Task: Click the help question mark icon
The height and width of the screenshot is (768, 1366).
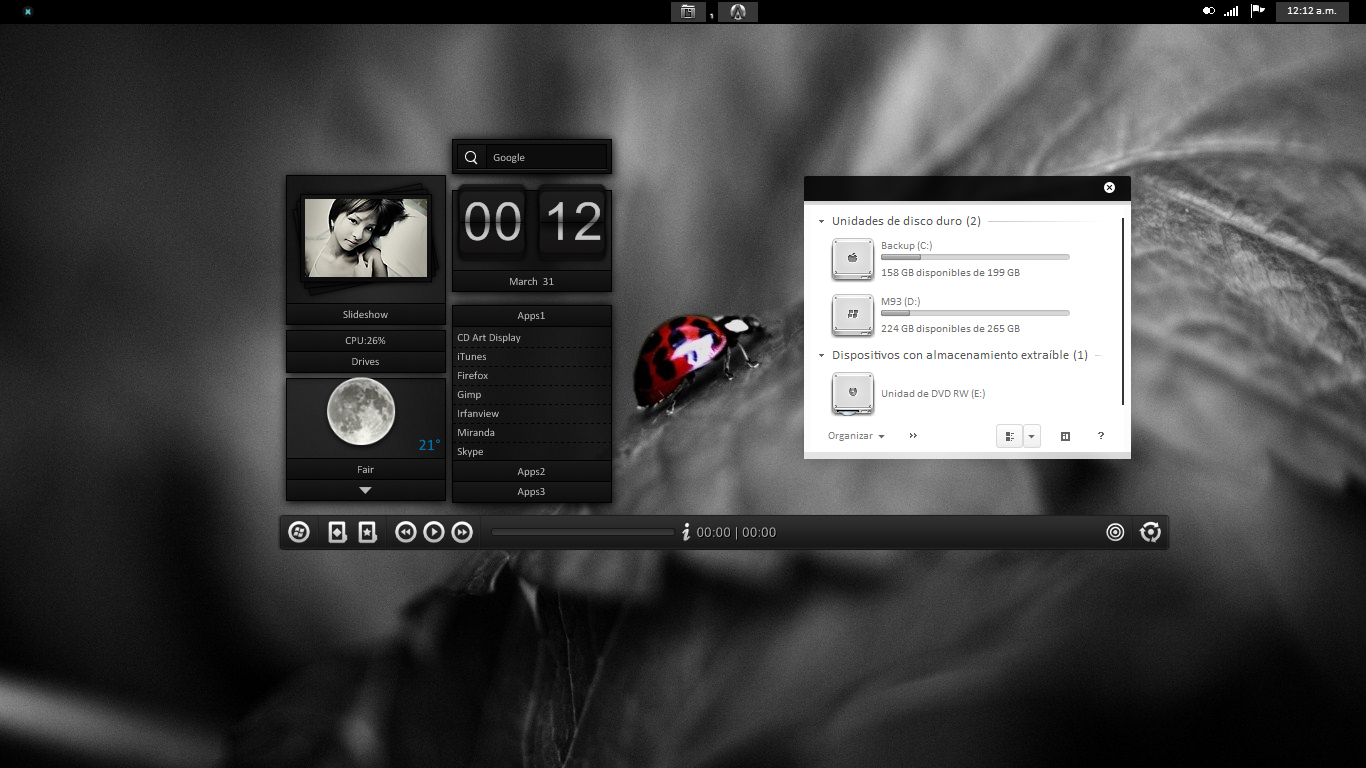Action: (x=1101, y=436)
